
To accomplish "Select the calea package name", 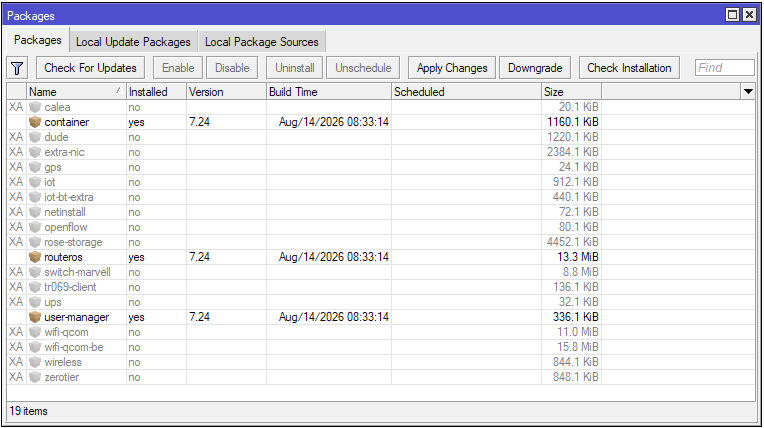I will pos(57,107).
